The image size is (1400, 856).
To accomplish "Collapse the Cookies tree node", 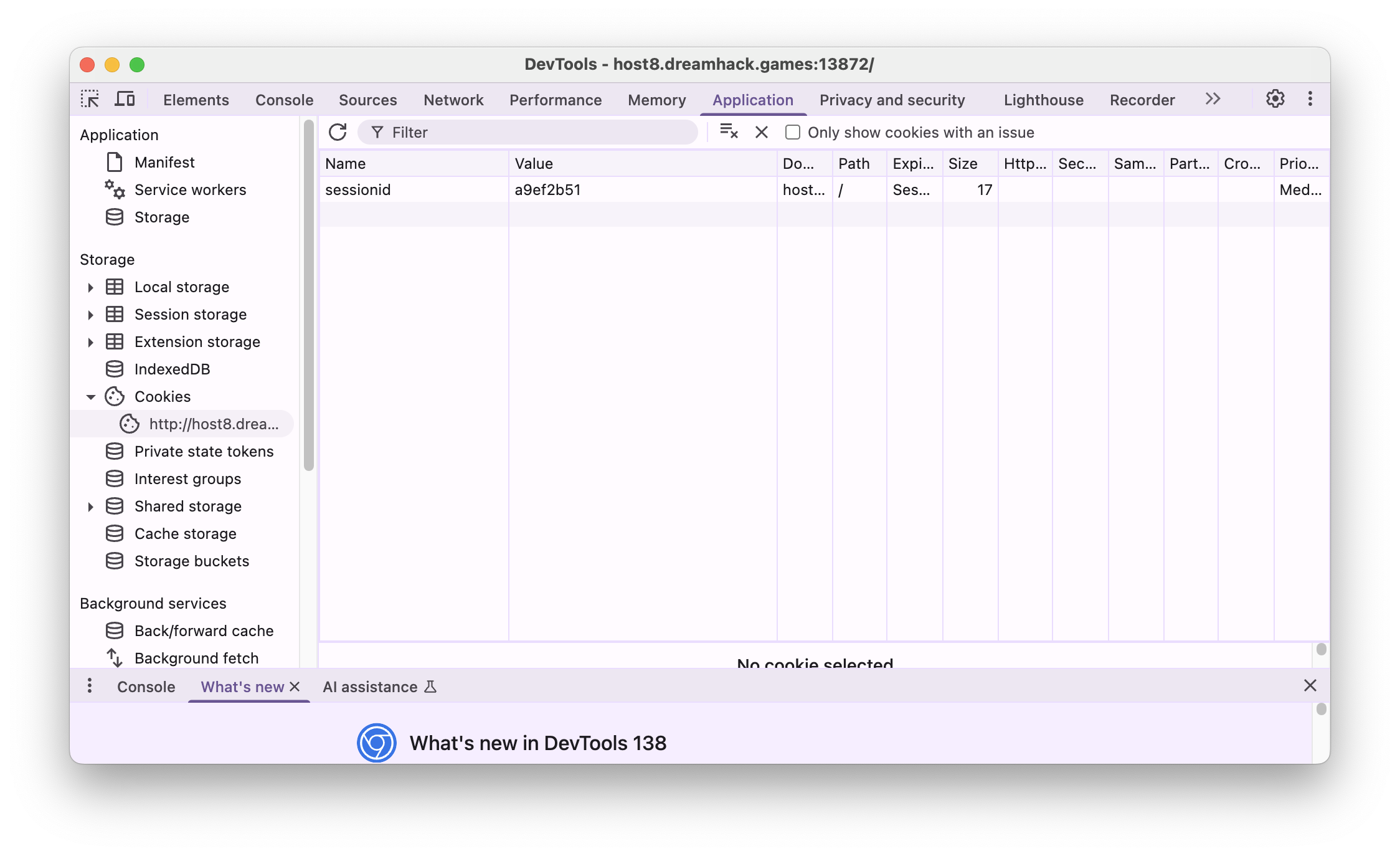I will point(91,397).
